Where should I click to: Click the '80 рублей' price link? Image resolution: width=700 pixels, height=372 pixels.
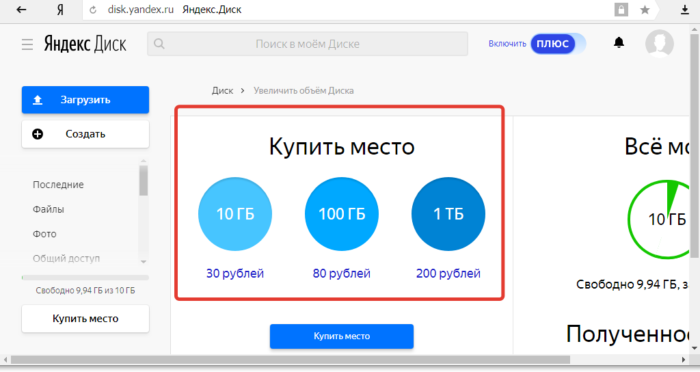[x=342, y=273]
